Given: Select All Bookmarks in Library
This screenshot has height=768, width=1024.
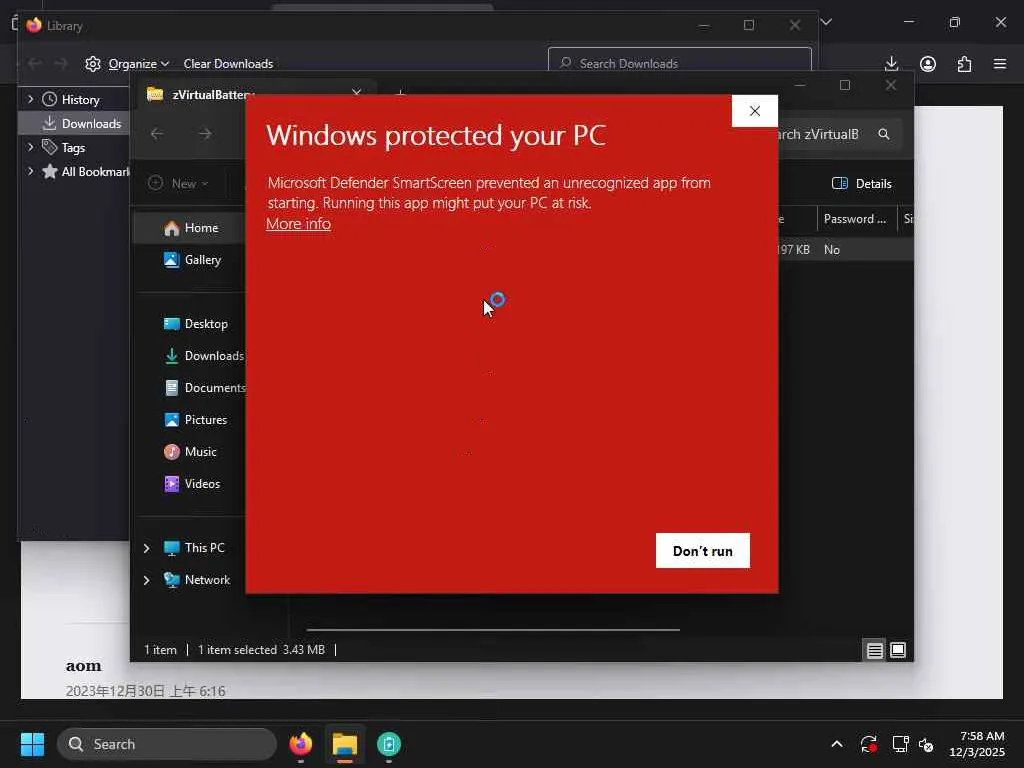Looking at the screenshot, I should (85, 172).
